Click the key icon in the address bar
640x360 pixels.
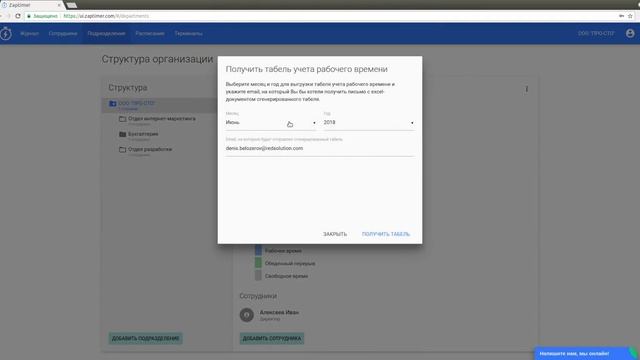tap(621, 16)
